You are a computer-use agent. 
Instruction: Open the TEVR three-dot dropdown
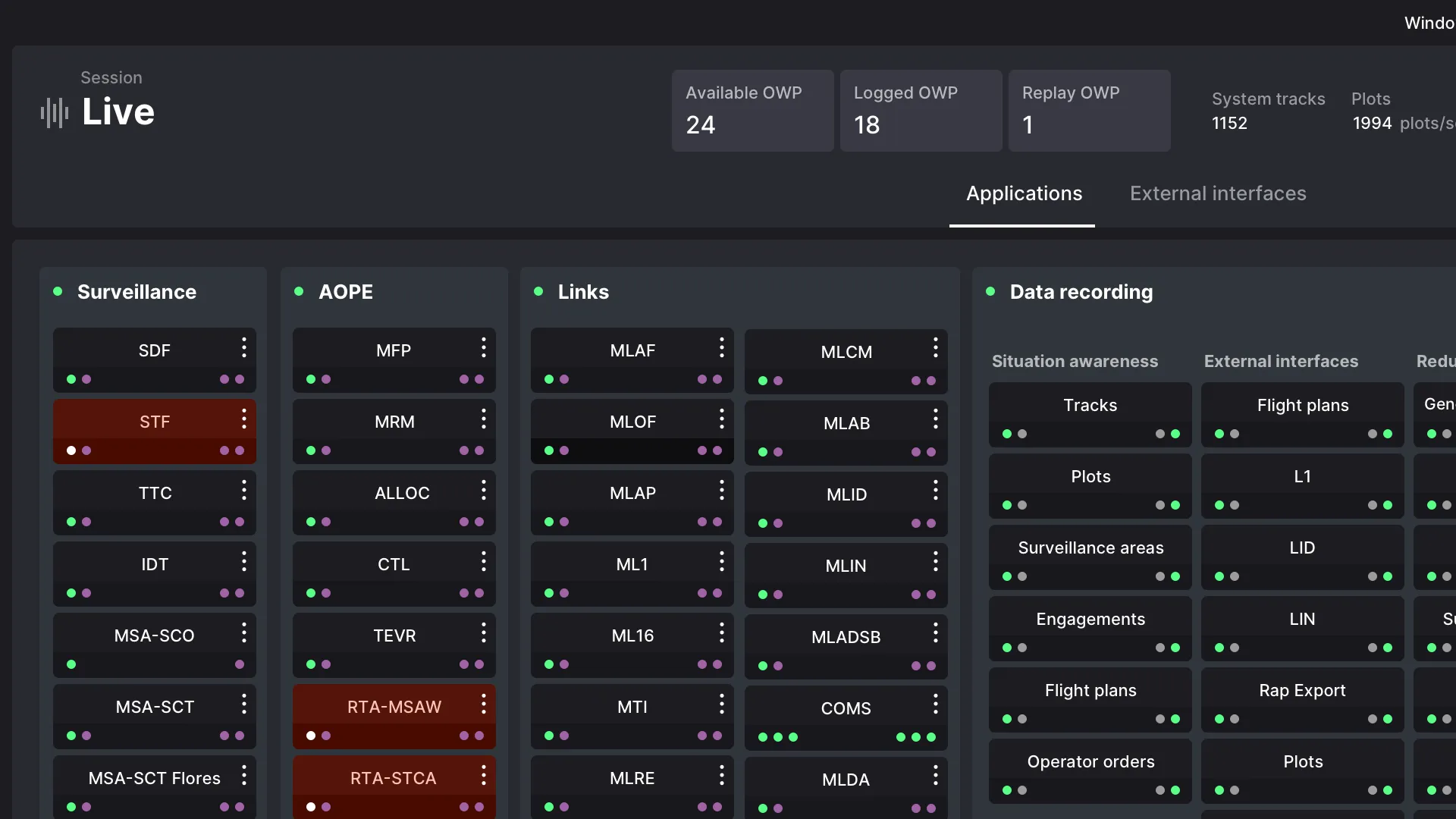pos(483,633)
